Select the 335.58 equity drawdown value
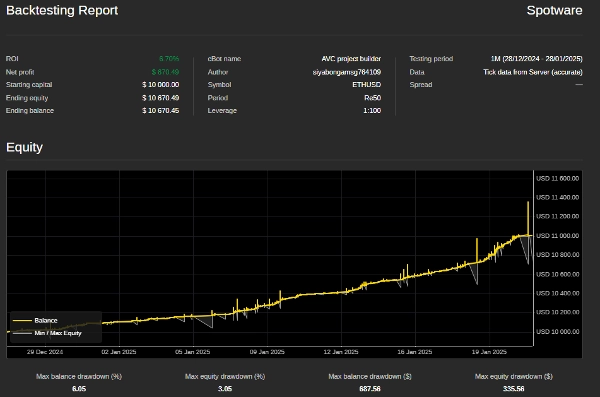 (x=514, y=389)
